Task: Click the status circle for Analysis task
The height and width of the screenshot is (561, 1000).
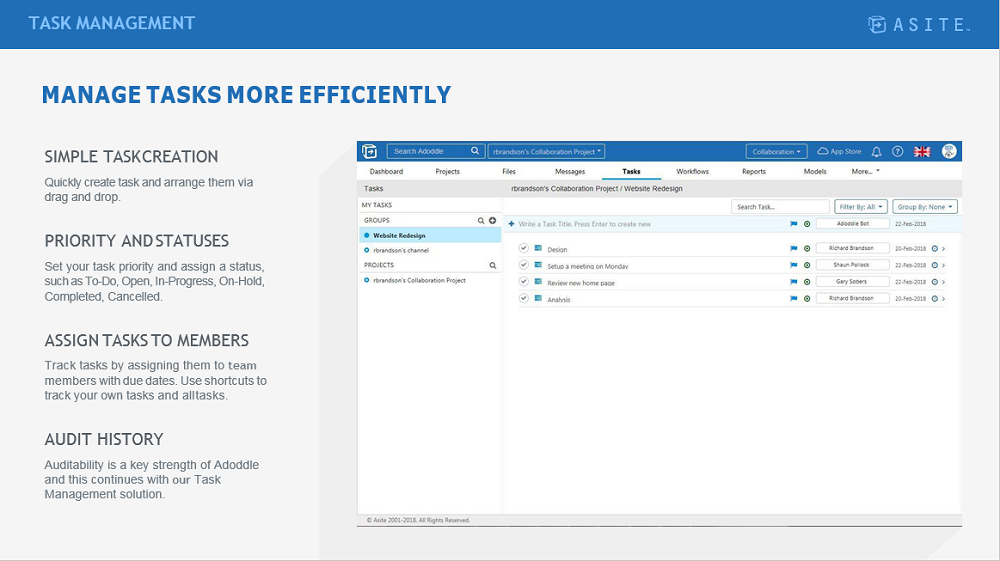Action: 807,298
